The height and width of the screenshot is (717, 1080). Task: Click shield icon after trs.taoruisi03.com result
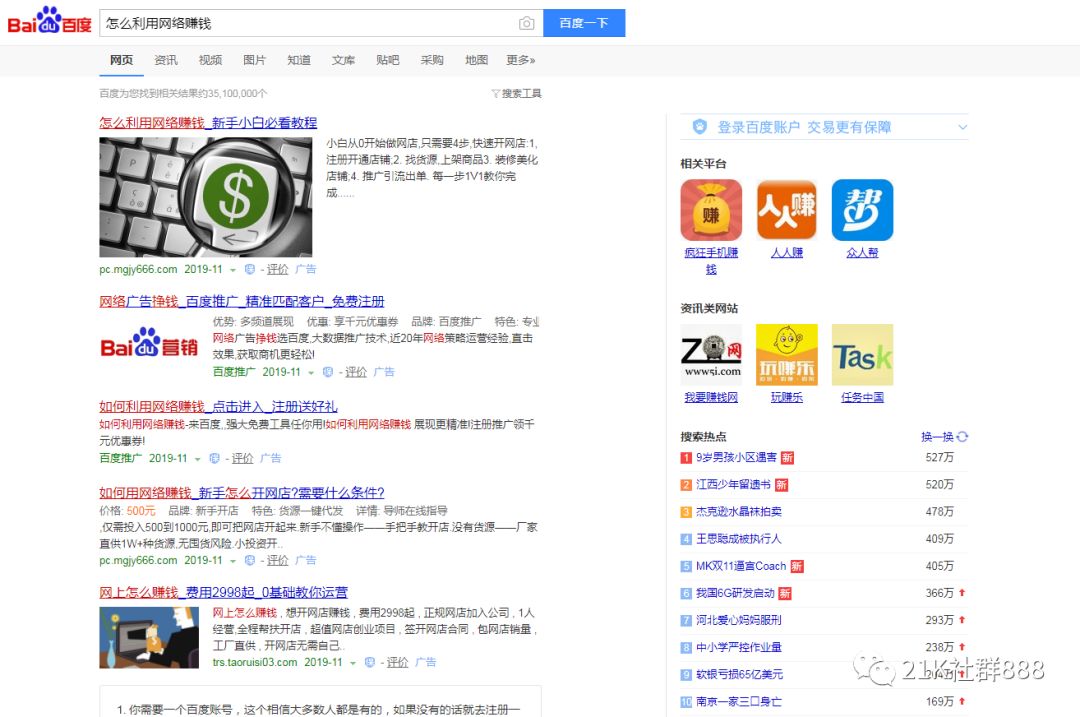pyautogui.click(x=370, y=663)
